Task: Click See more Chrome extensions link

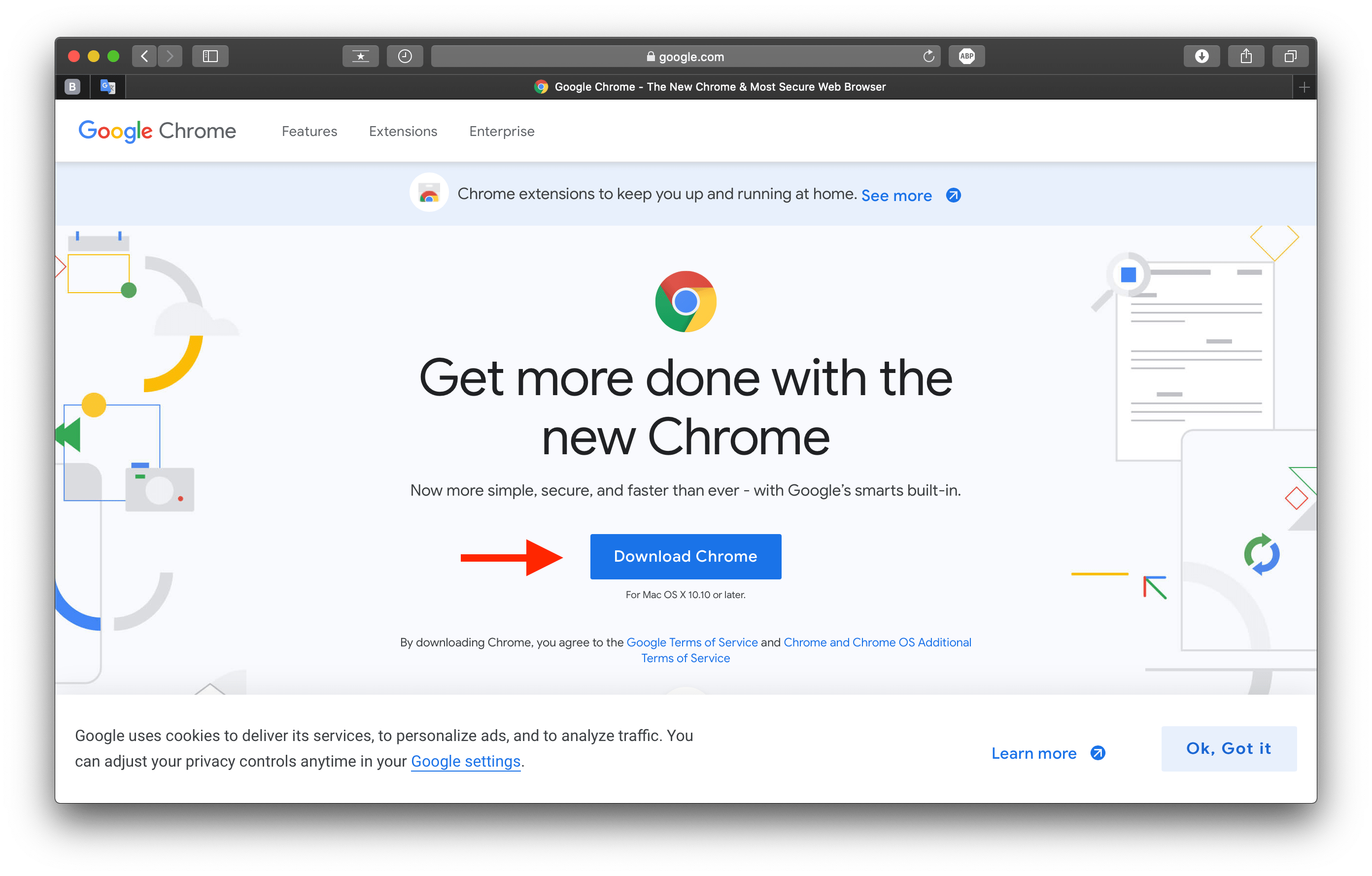Action: [895, 195]
